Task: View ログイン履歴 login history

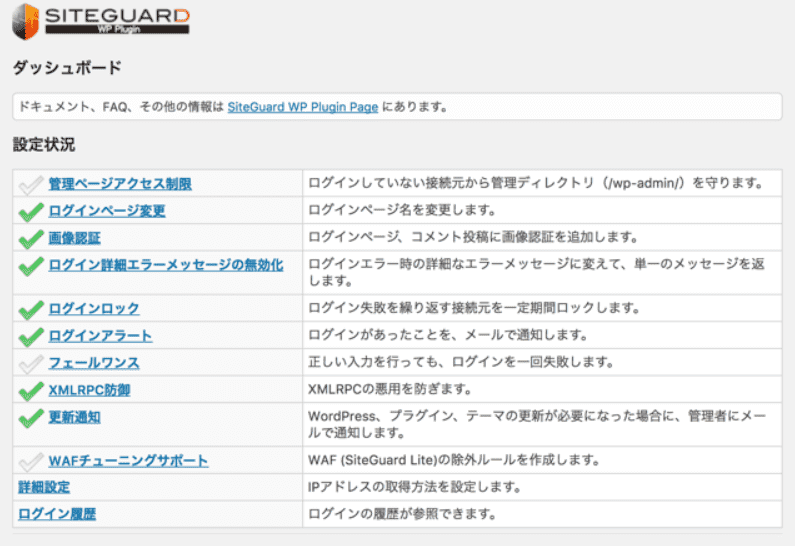Action: (x=57, y=514)
